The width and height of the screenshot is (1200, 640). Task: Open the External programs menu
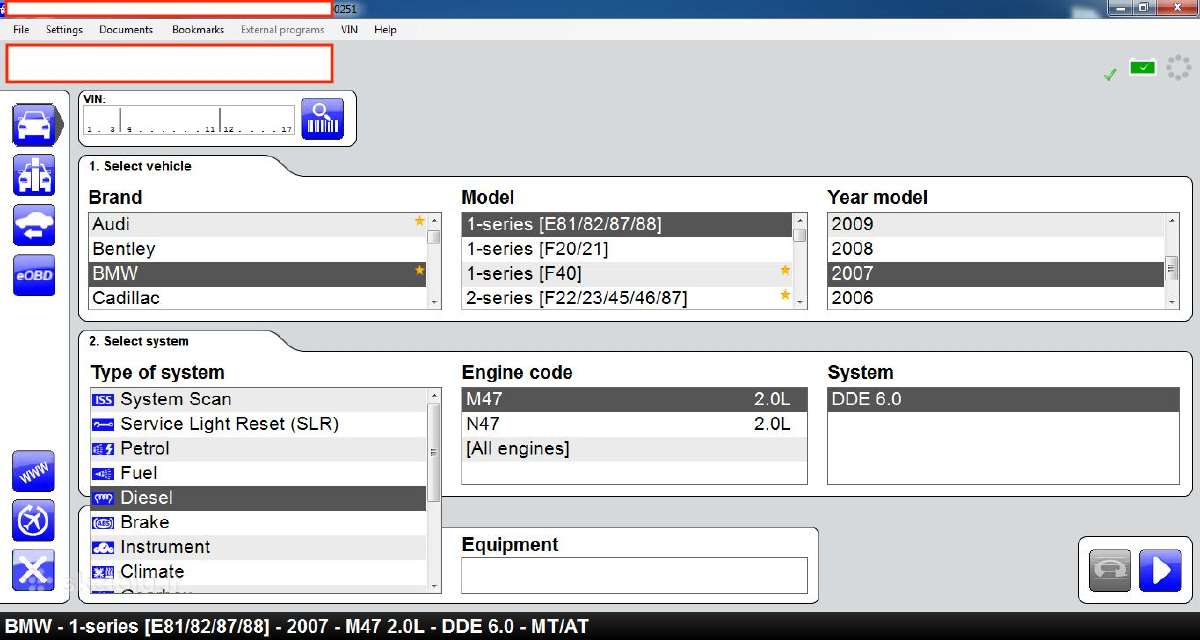click(x=282, y=30)
